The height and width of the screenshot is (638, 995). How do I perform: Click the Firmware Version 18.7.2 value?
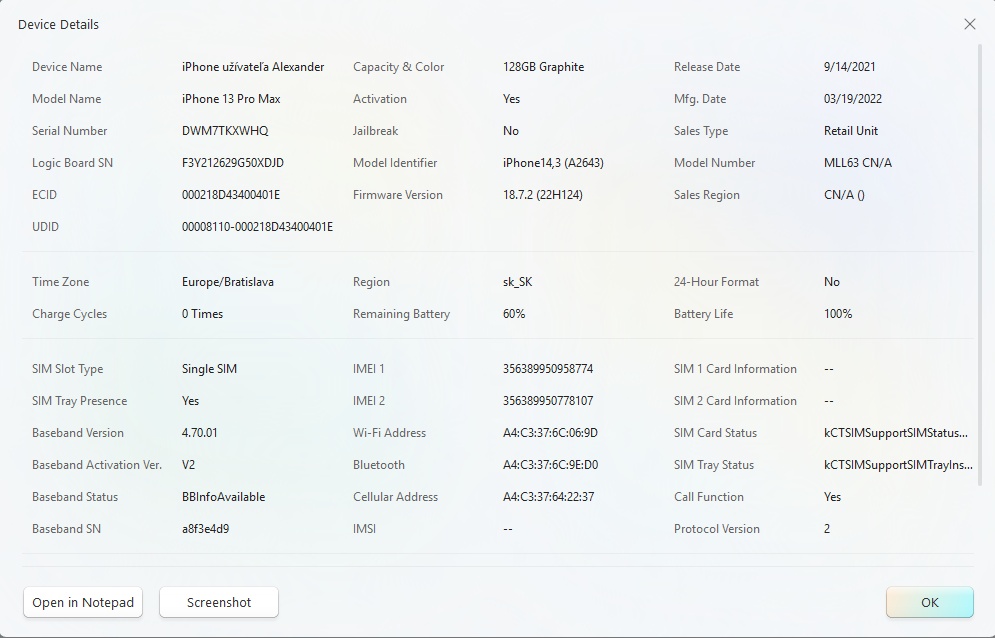(x=544, y=194)
